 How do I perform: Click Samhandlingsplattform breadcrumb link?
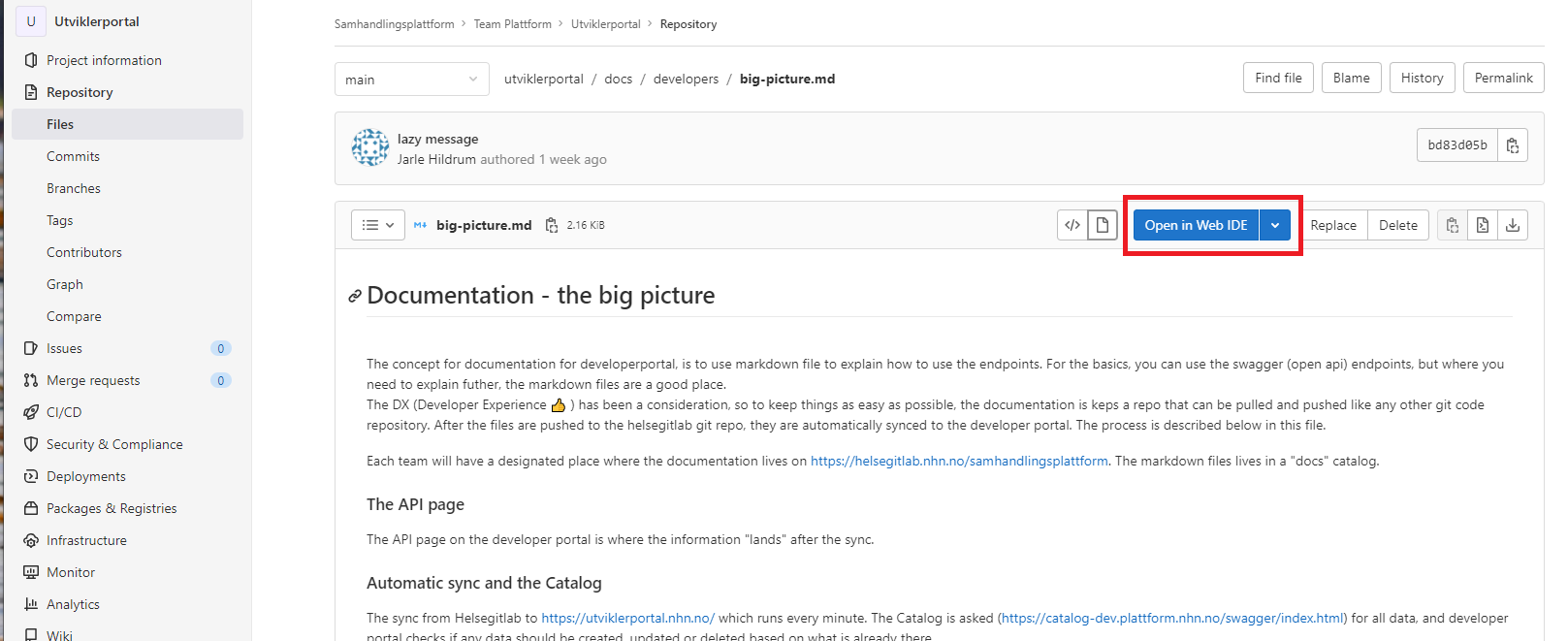coord(395,24)
